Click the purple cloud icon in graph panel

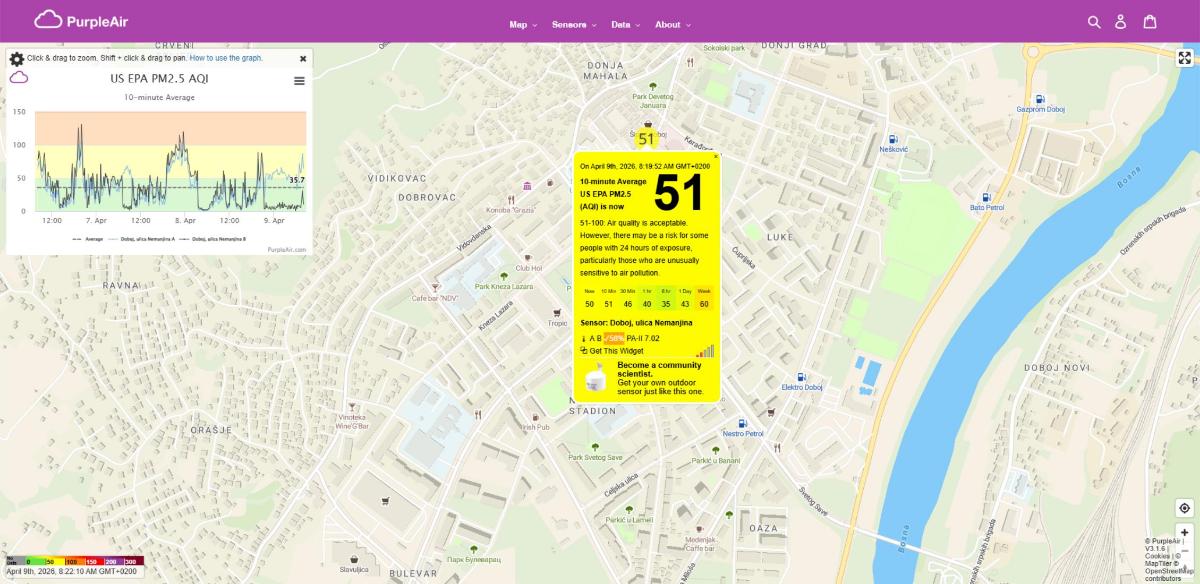19,77
